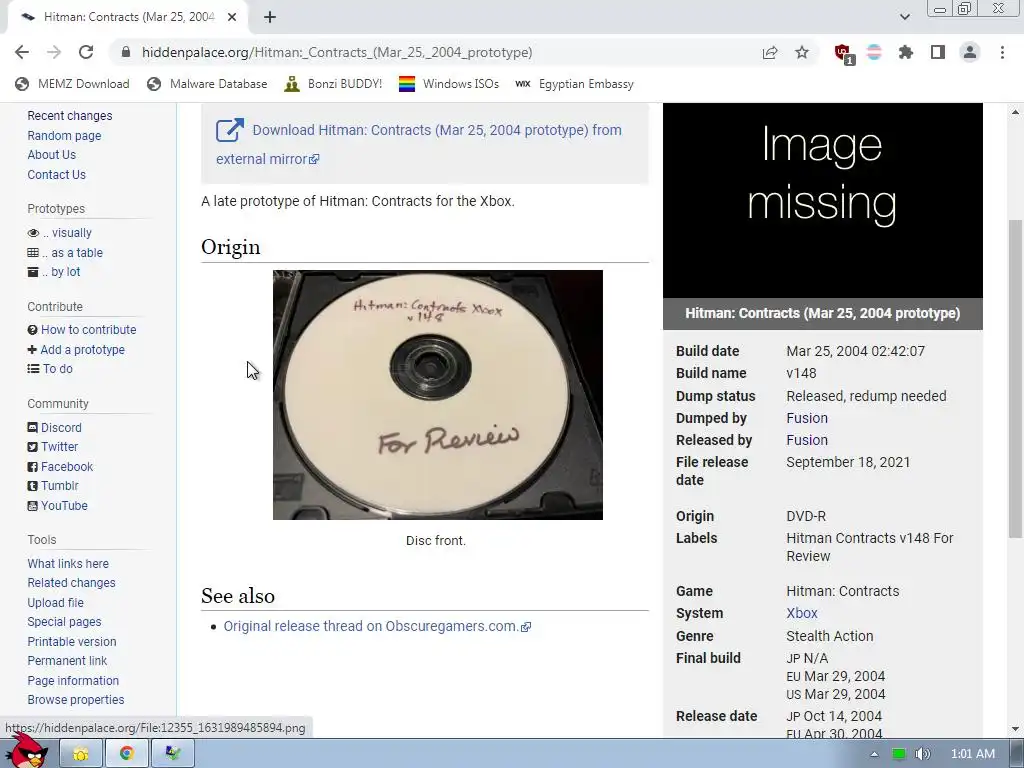Click the transgender flag extension icon

click(874, 52)
